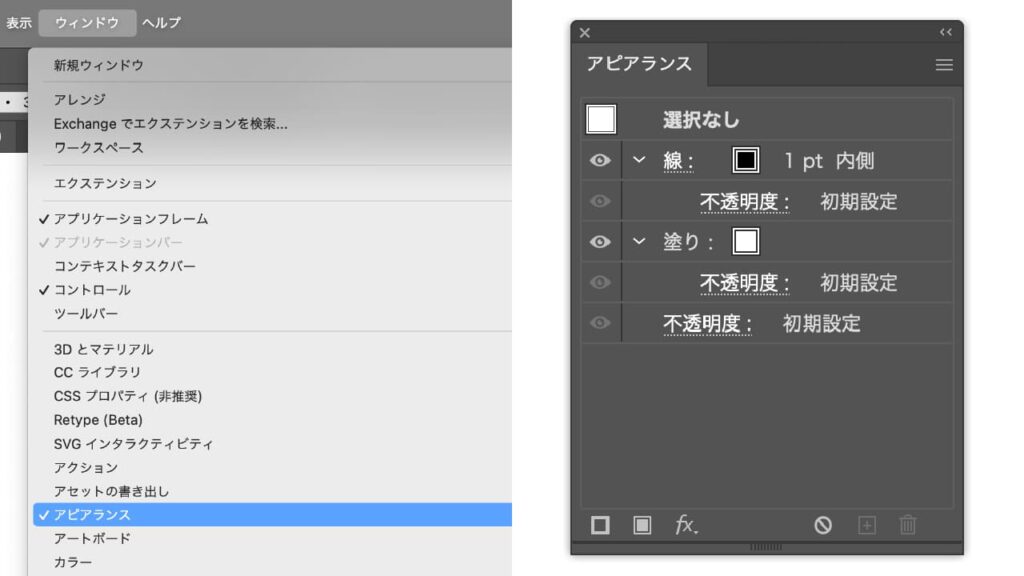Viewport: 1024px width, 576px height.
Task: Toggle eye of fill's 不透明度 row
Action: point(600,282)
